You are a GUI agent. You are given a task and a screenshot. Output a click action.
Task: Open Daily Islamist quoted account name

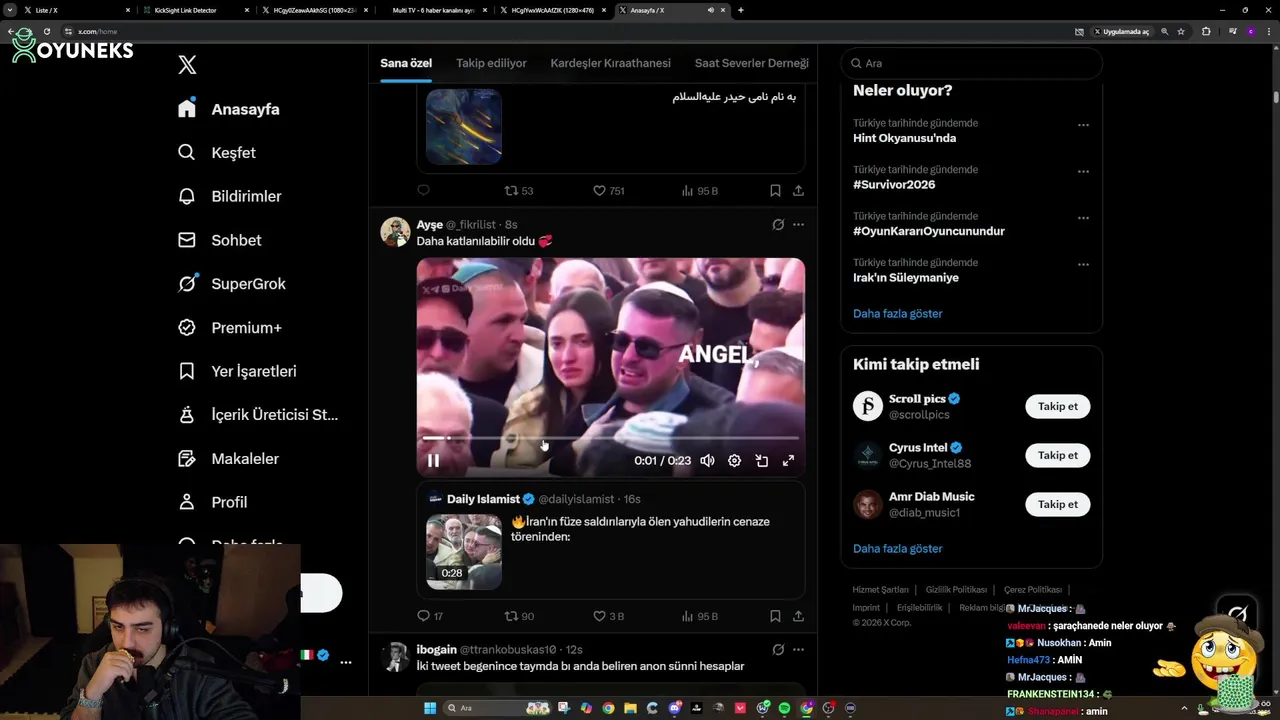click(483, 499)
